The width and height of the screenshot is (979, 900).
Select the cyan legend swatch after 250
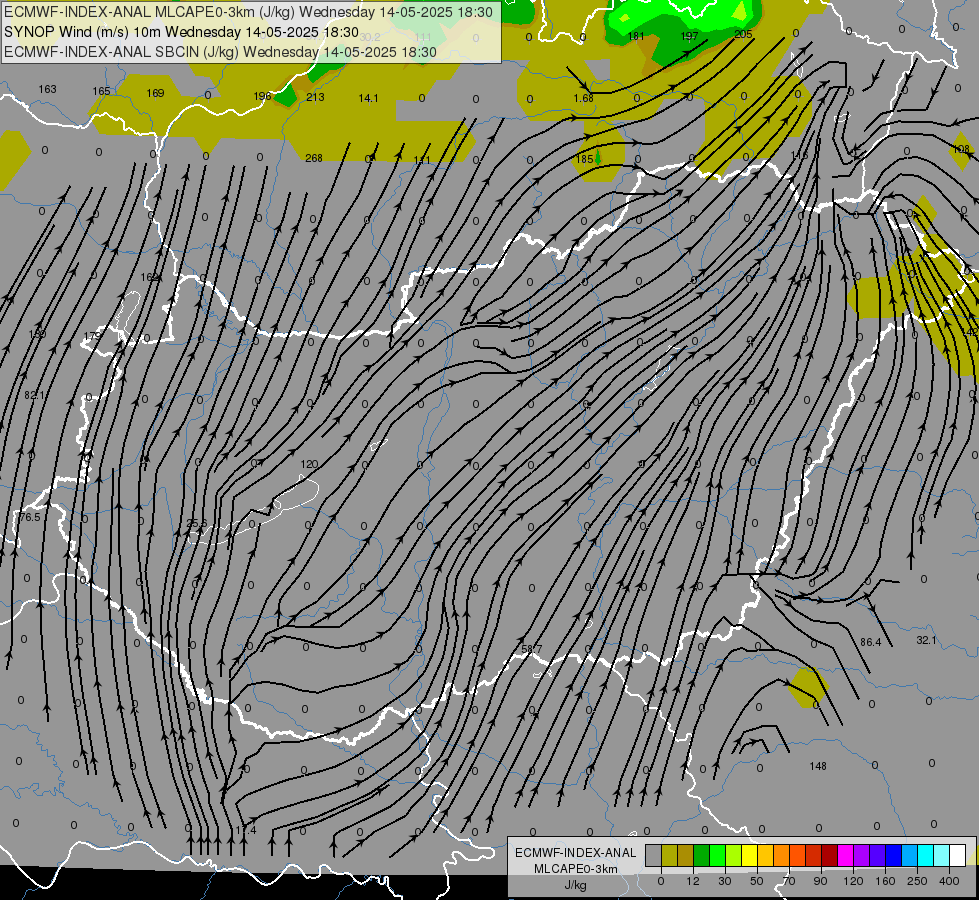(x=926, y=855)
